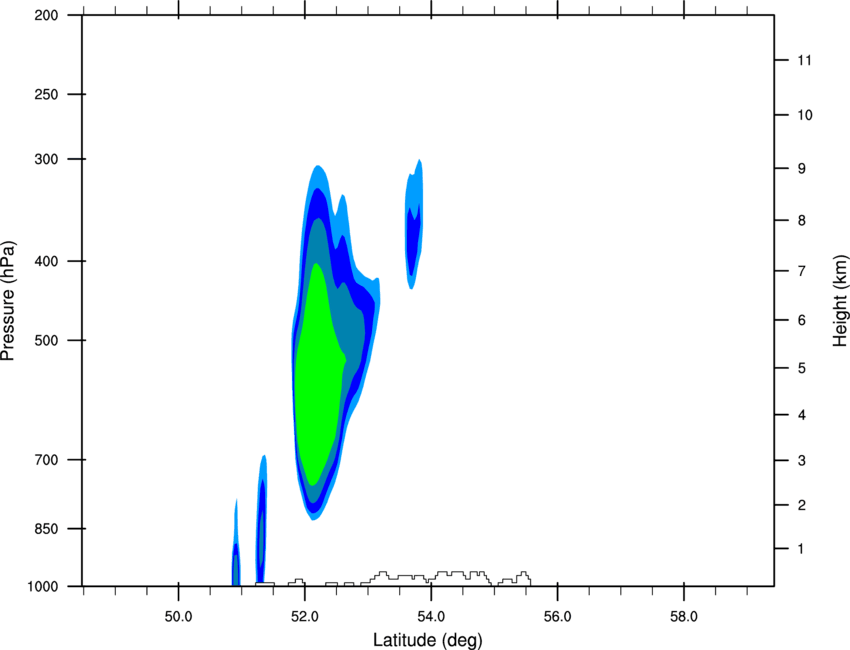
Task: Click the 3 km height label
Action: pyautogui.click(x=802, y=461)
